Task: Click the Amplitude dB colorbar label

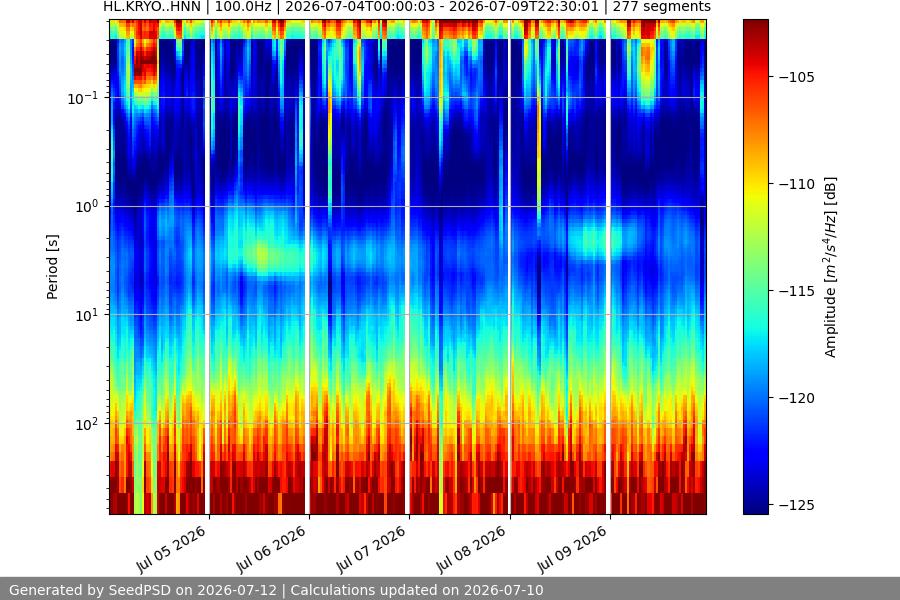Action: (830, 267)
